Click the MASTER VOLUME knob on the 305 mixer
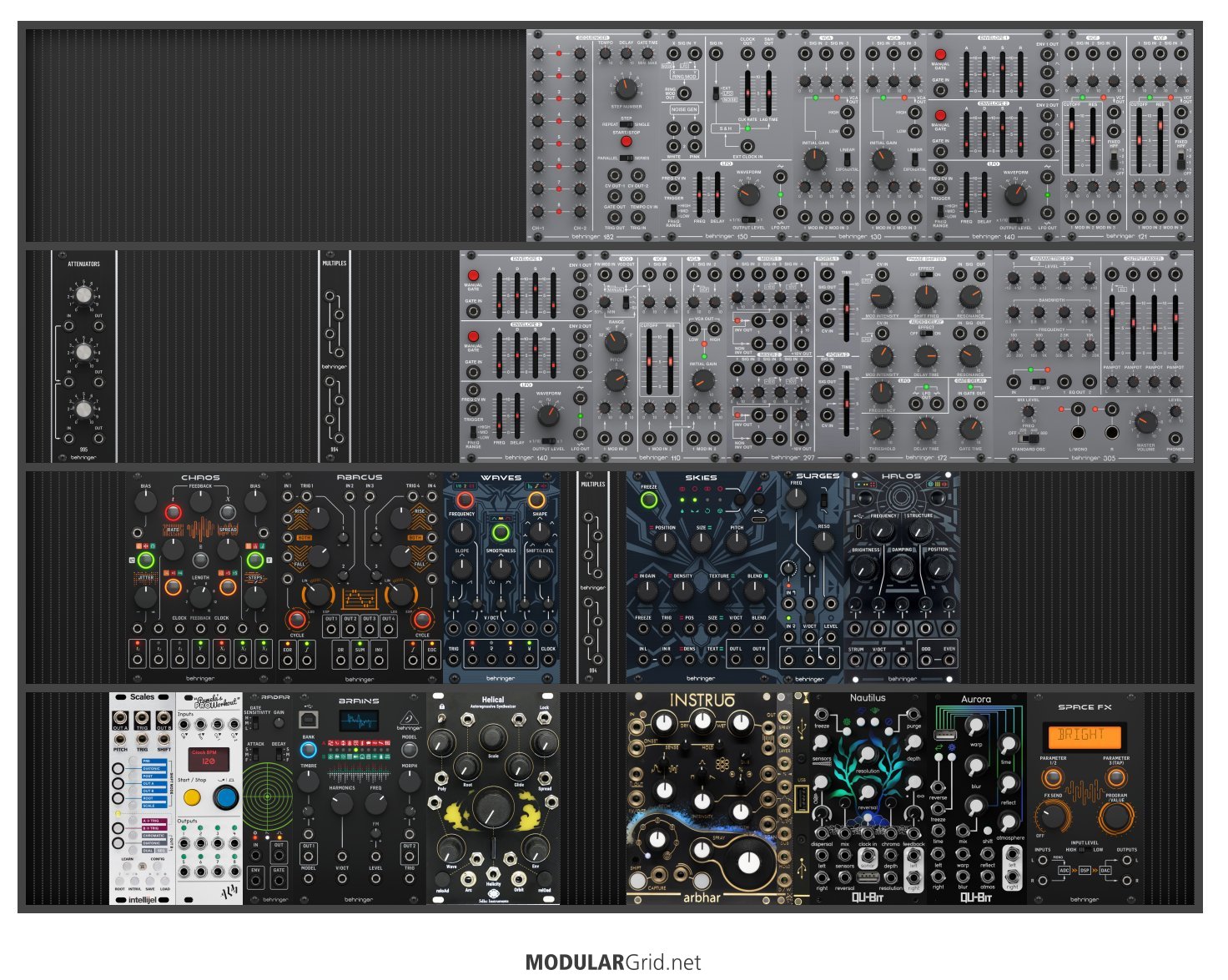Viewport: 1228px width, 980px height. (1145, 422)
